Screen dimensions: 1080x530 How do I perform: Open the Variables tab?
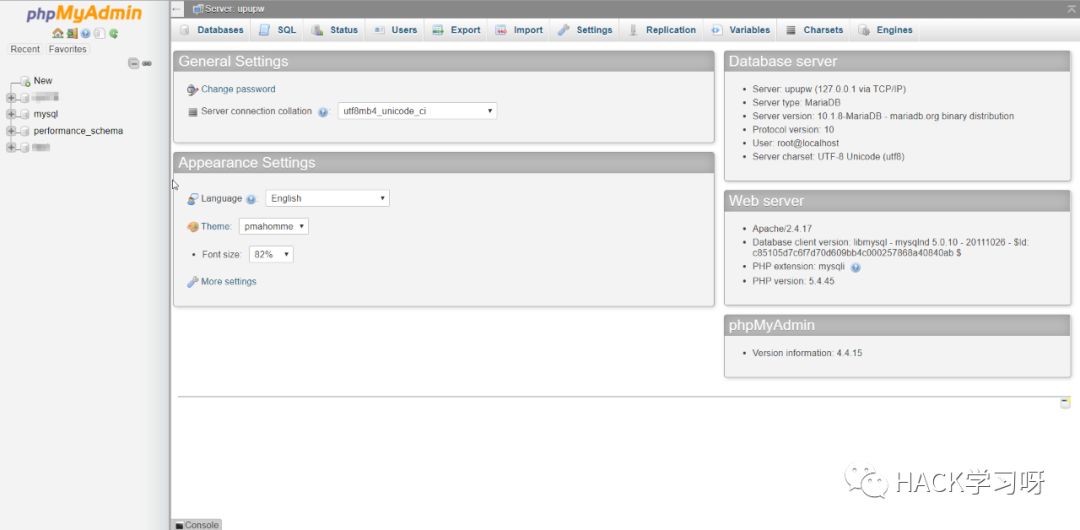point(741,30)
